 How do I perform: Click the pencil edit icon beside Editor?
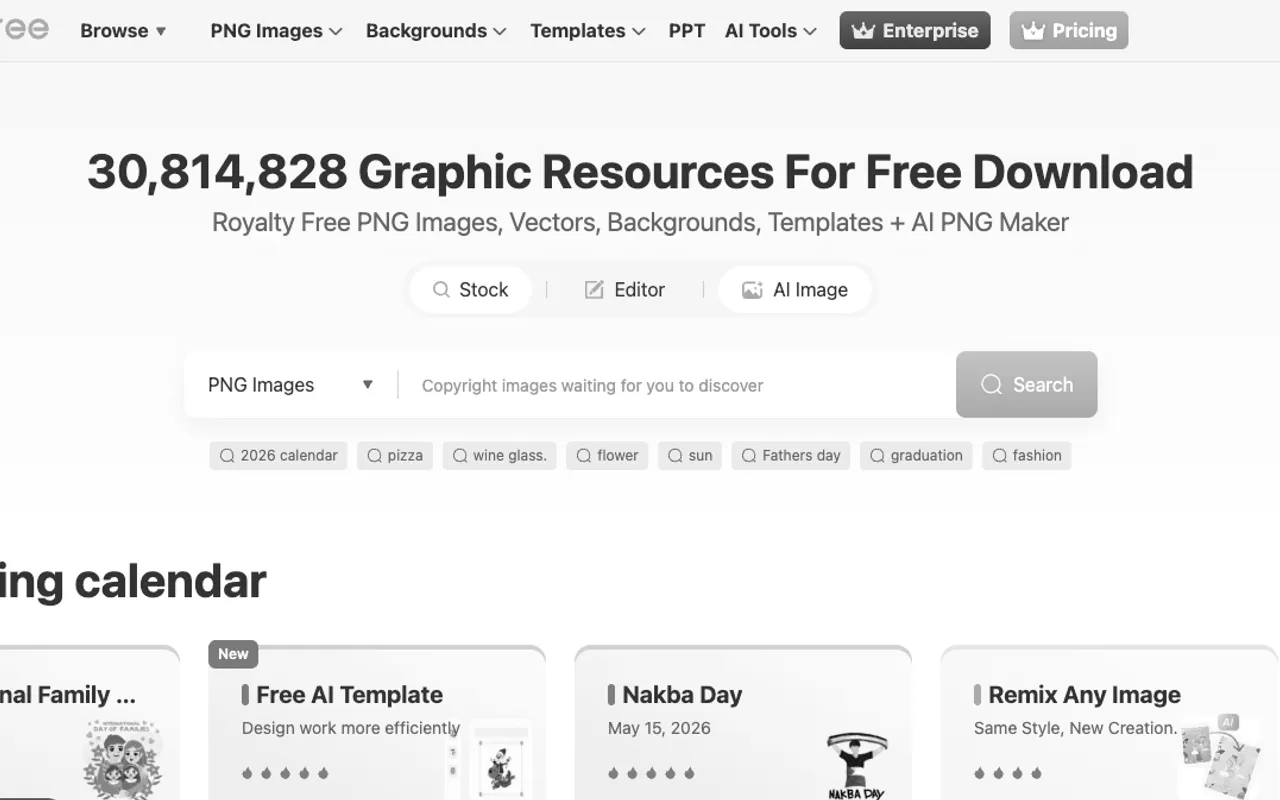[x=594, y=290]
